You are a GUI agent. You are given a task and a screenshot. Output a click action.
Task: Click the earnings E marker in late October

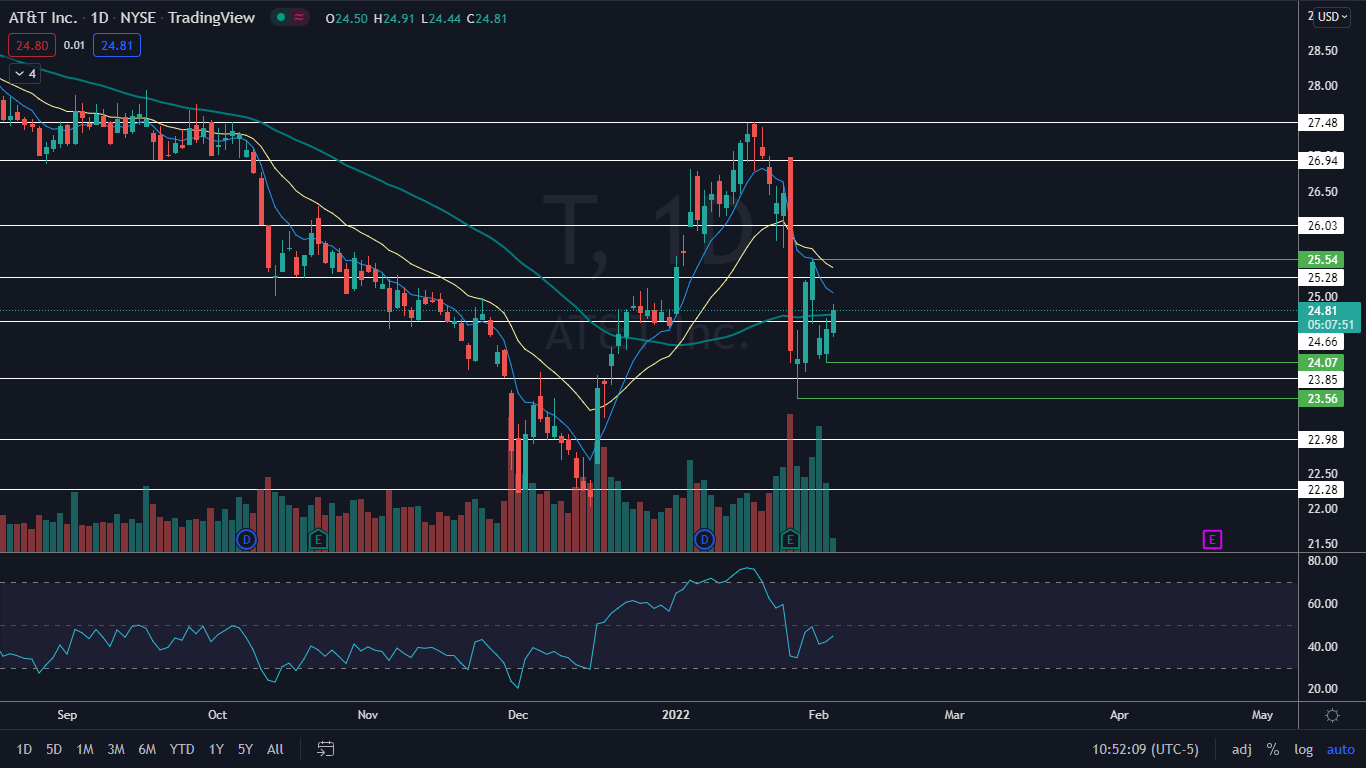click(x=318, y=540)
